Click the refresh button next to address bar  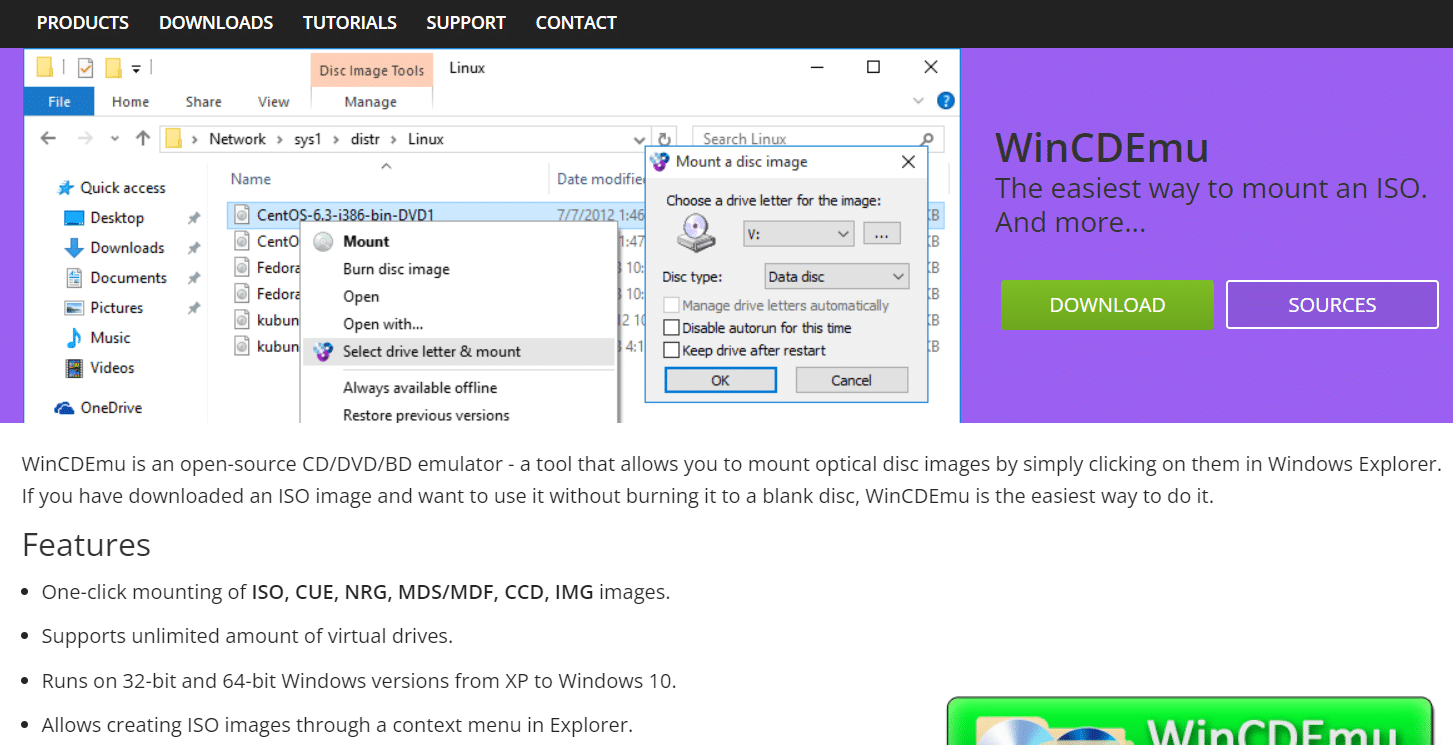664,139
